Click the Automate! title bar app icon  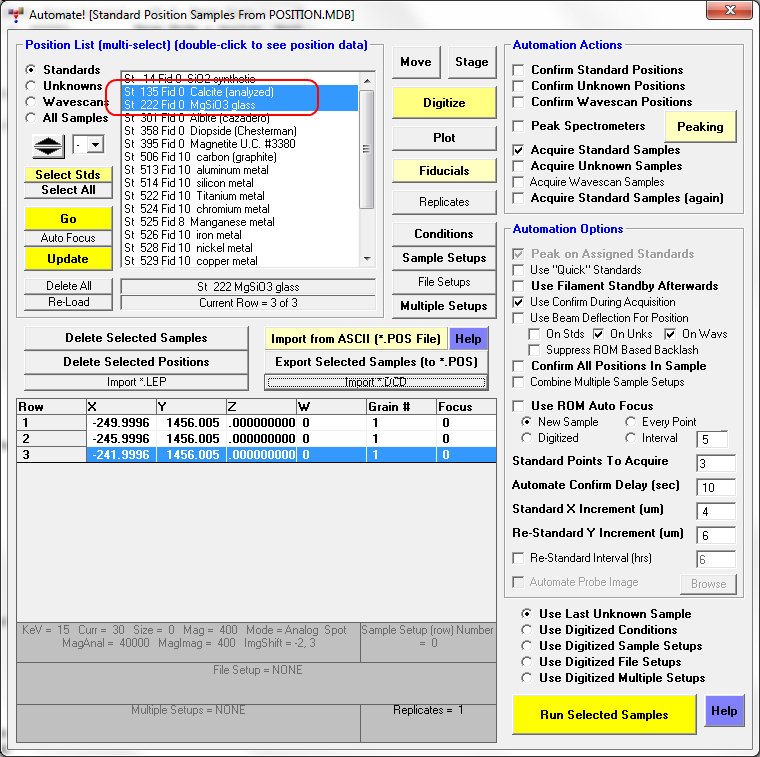(14, 14)
